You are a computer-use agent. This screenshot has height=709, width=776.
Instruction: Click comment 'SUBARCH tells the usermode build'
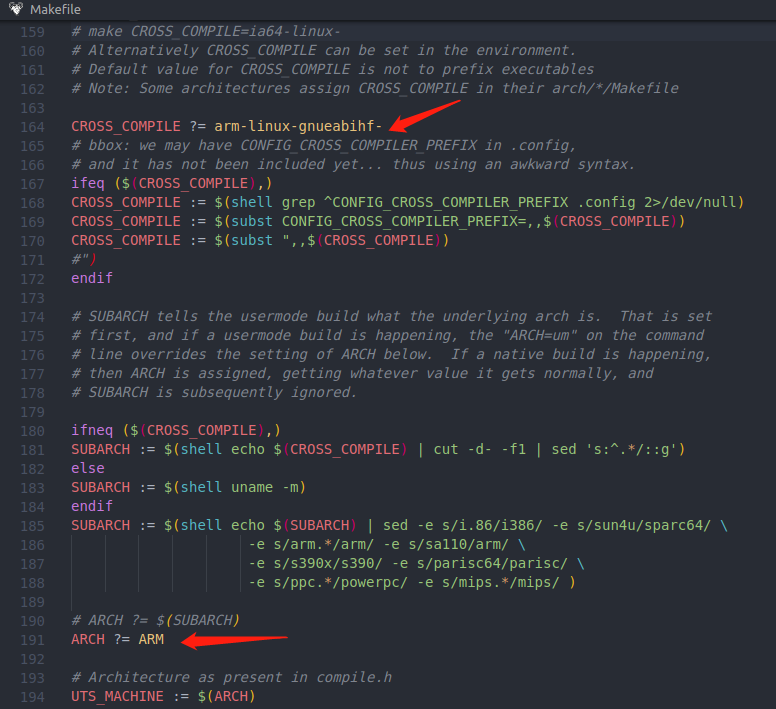[x=391, y=316]
